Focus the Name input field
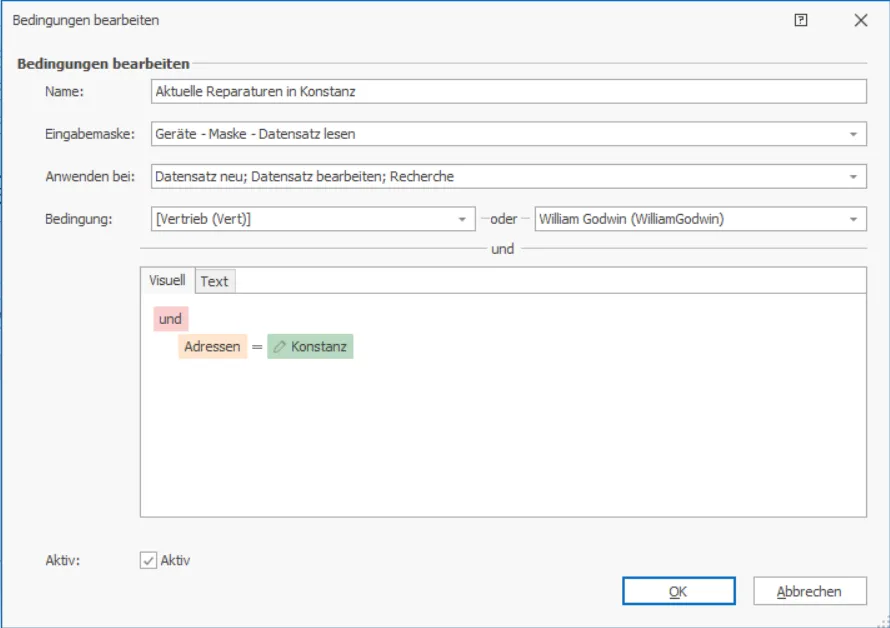 509,92
